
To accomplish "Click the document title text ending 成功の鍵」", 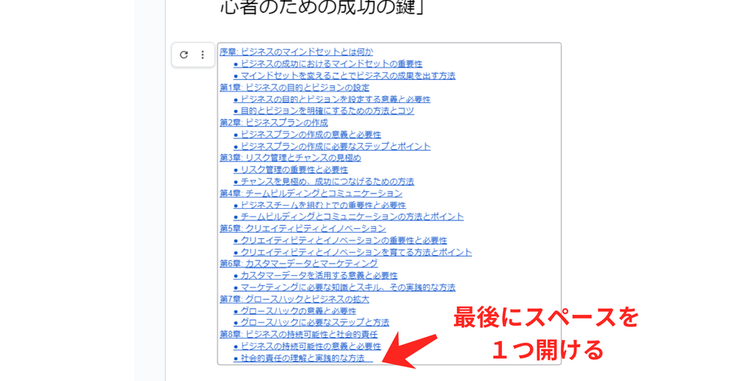I will point(322,8).
